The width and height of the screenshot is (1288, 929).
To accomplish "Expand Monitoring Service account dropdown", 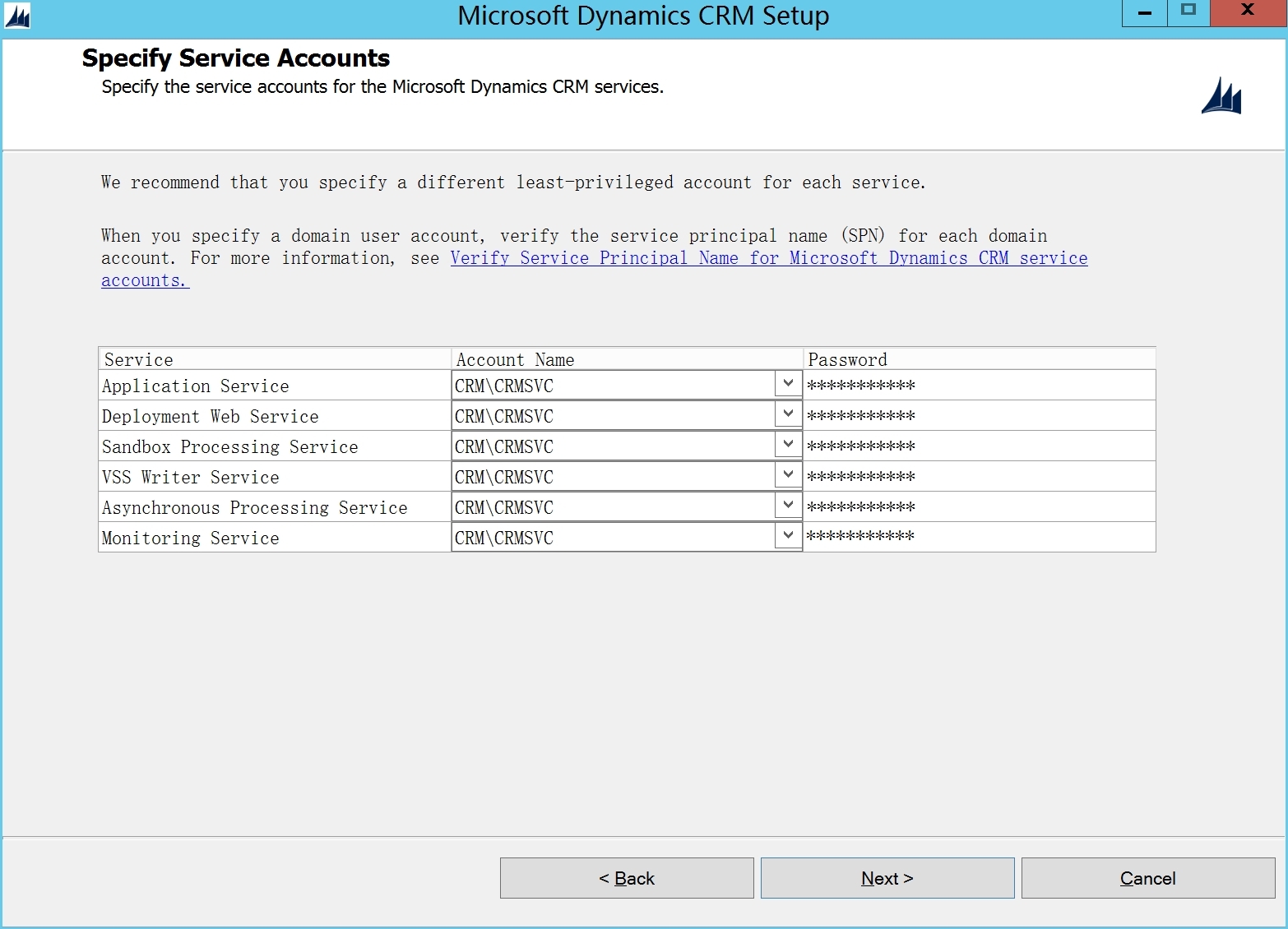I will click(x=787, y=536).
